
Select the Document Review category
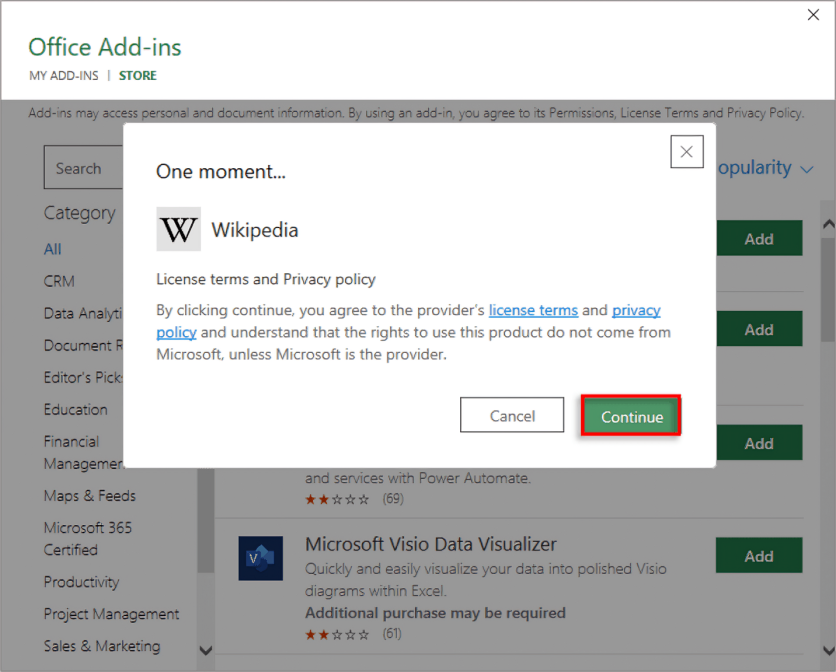coord(83,345)
